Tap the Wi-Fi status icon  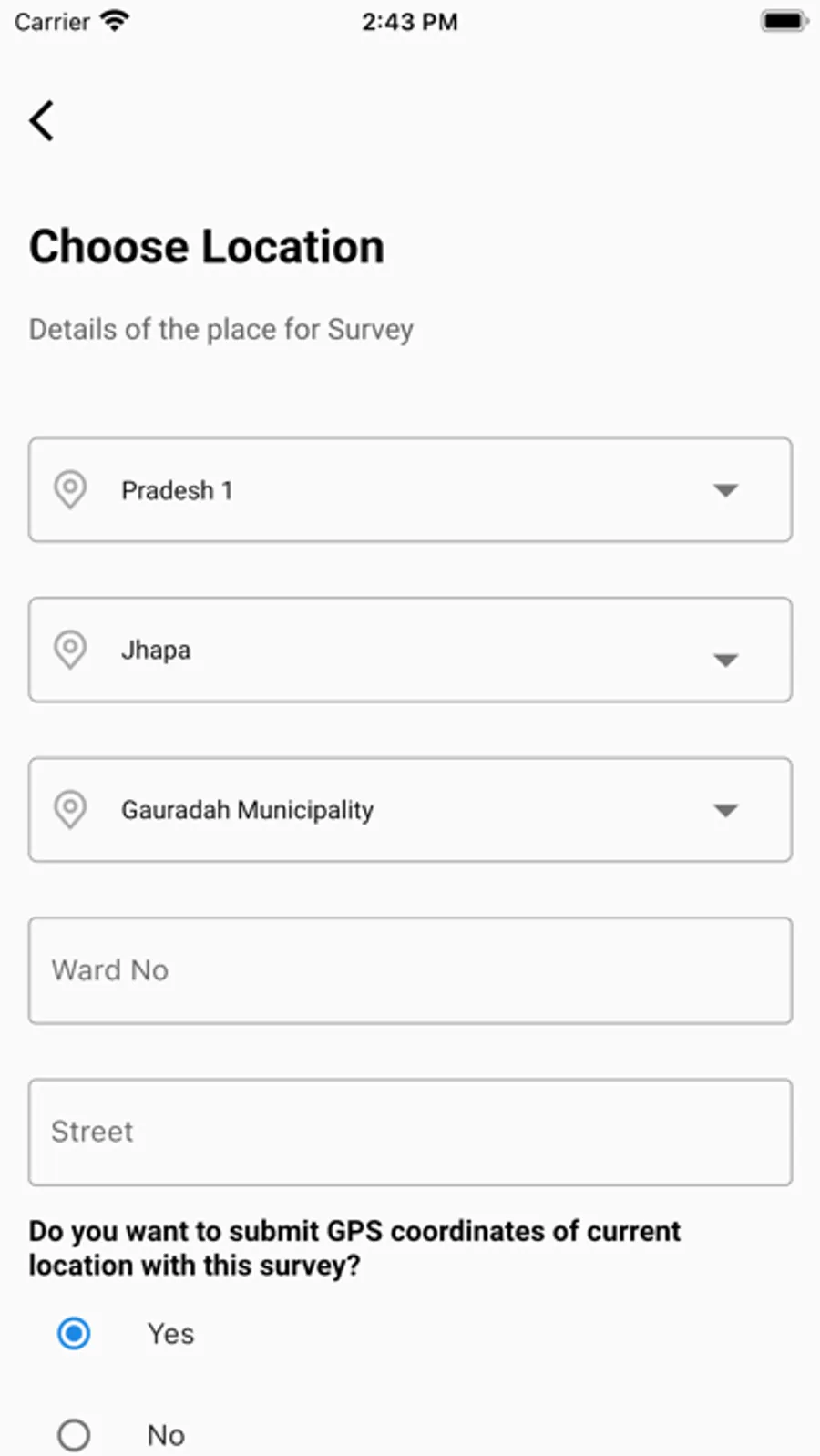pyautogui.click(x=115, y=21)
